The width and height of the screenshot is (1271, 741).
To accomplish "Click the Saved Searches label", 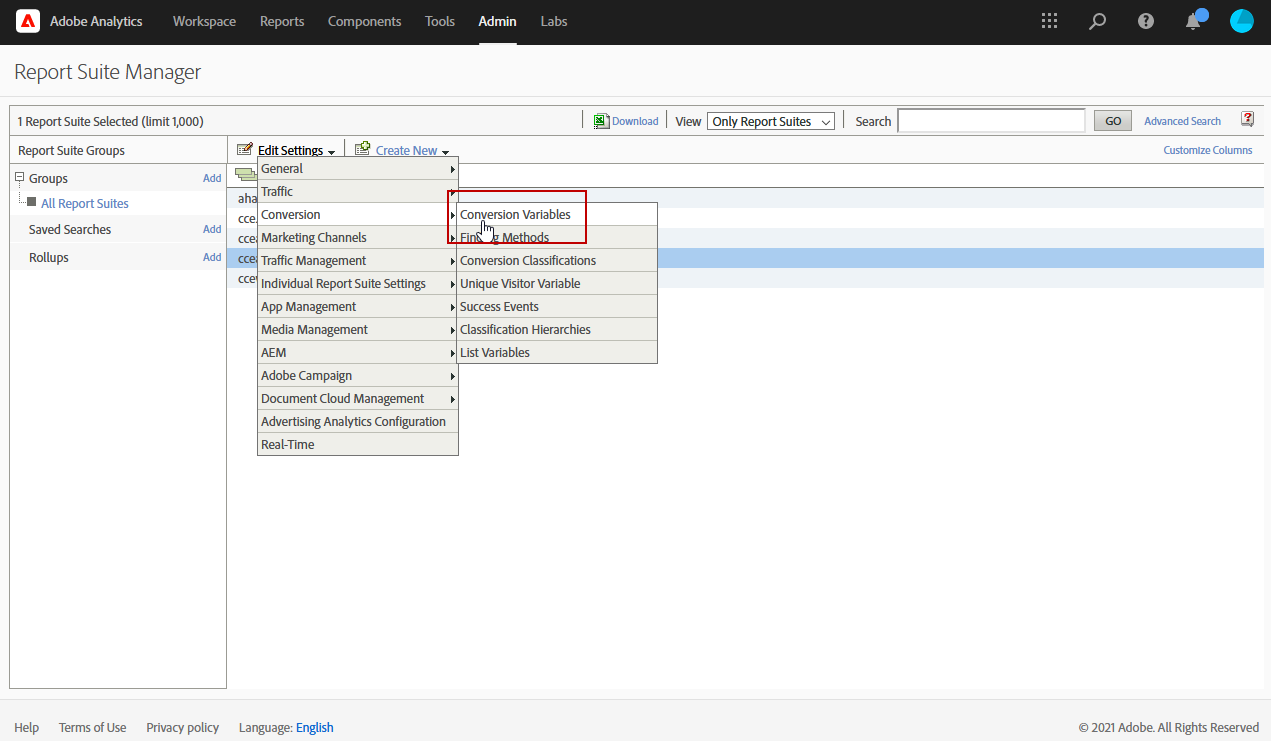I will (70, 229).
